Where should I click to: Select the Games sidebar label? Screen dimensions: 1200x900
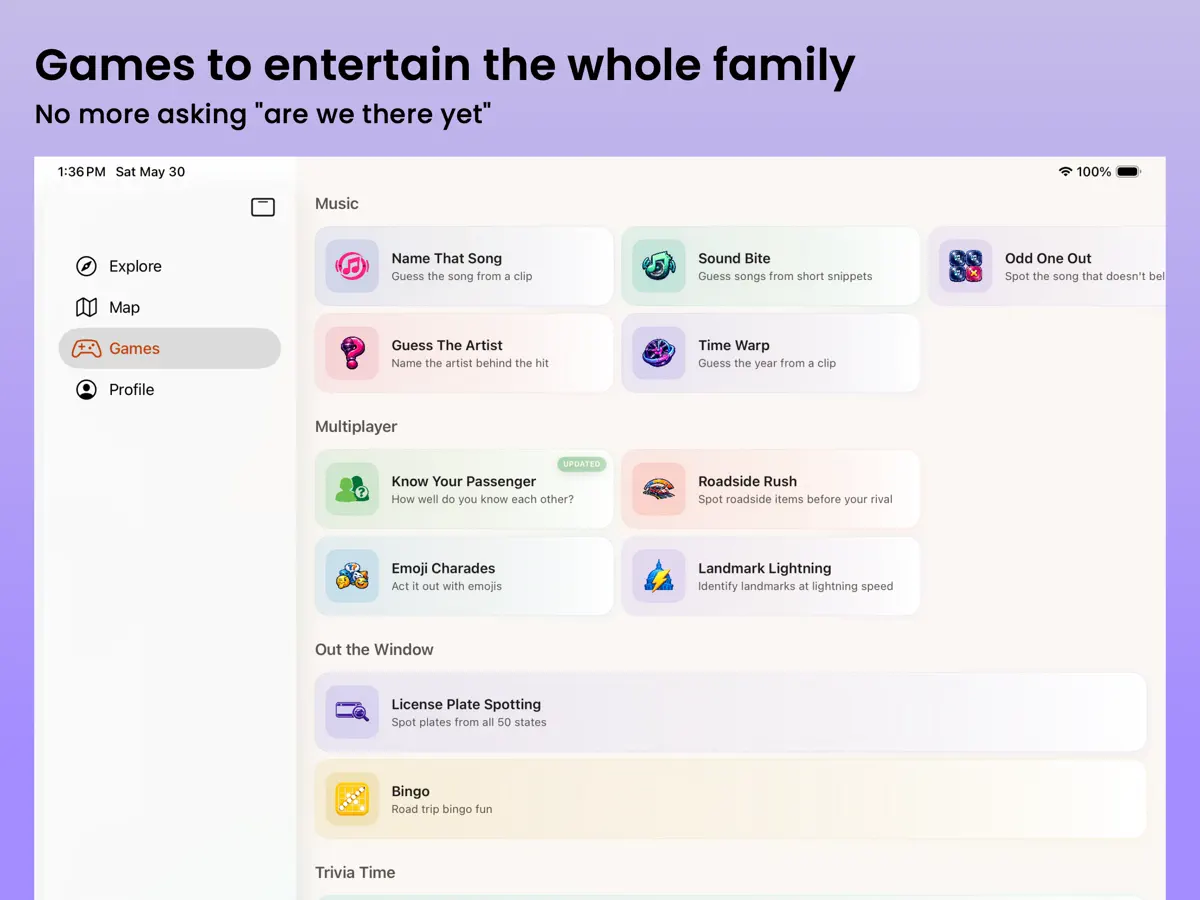pyautogui.click(x=134, y=348)
